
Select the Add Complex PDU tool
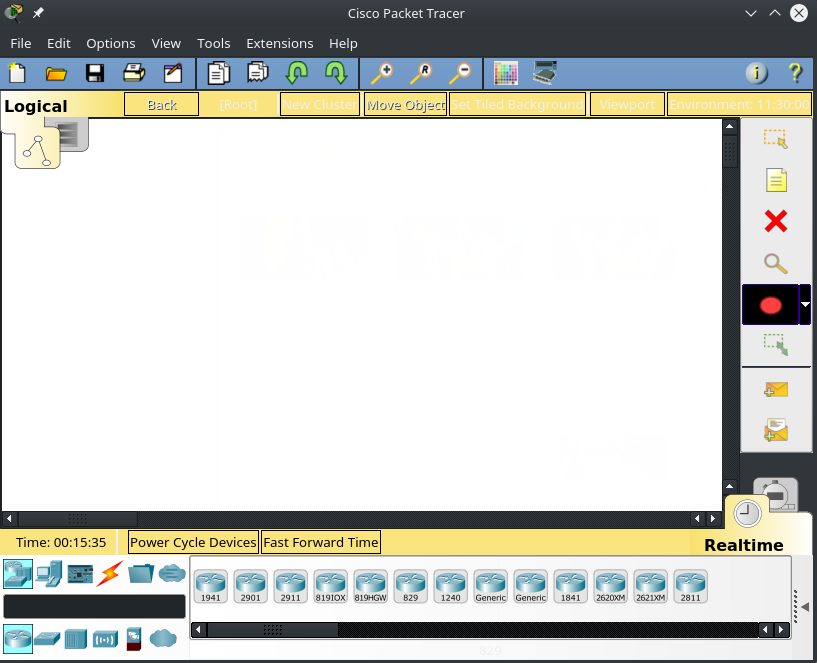(776, 428)
